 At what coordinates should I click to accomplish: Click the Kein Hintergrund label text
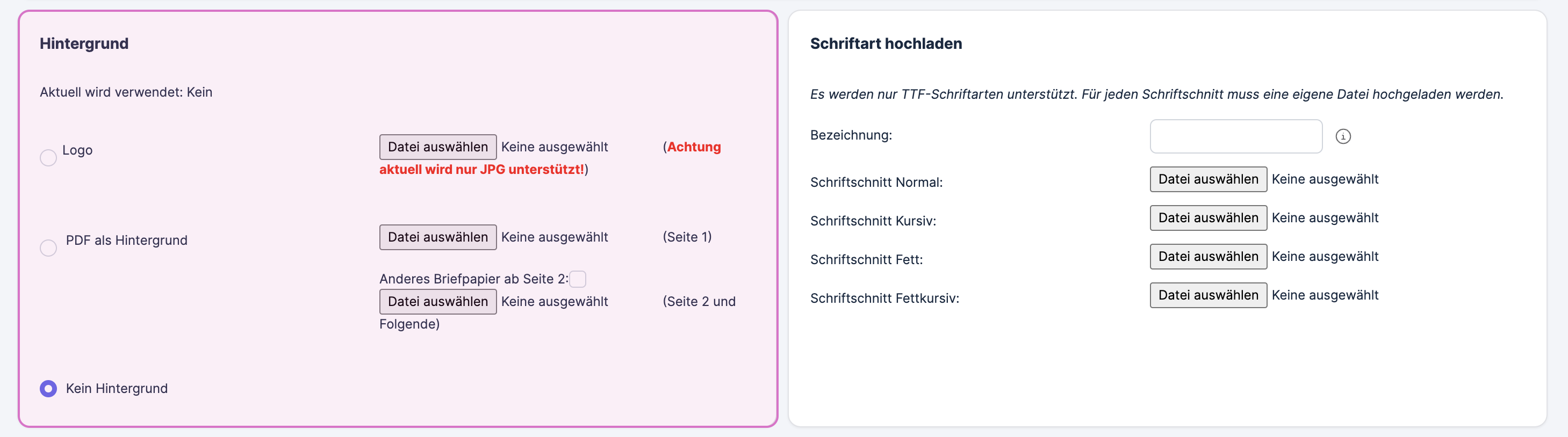[117, 388]
